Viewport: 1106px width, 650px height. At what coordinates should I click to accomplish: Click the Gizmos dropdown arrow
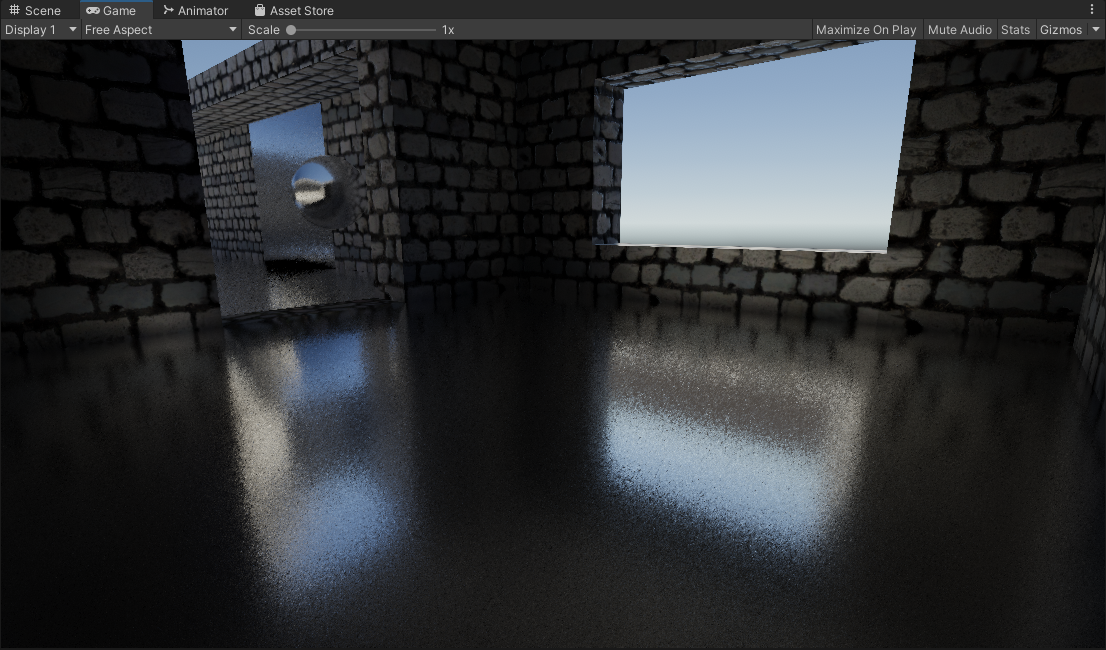pyautogui.click(x=1096, y=30)
